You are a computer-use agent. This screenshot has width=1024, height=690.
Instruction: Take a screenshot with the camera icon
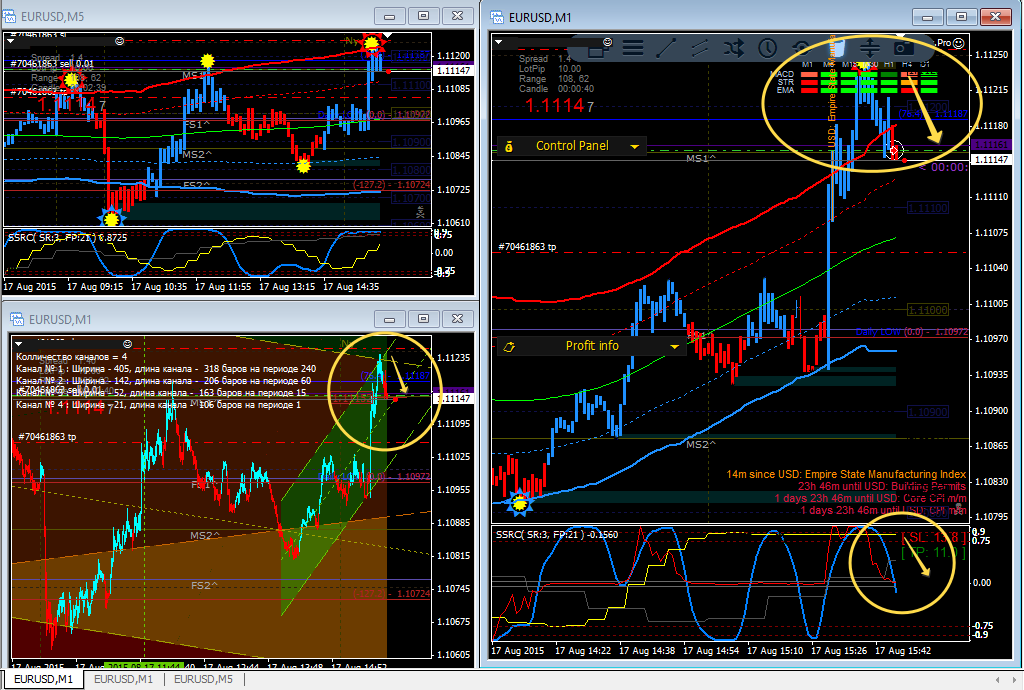click(x=904, y=48)
